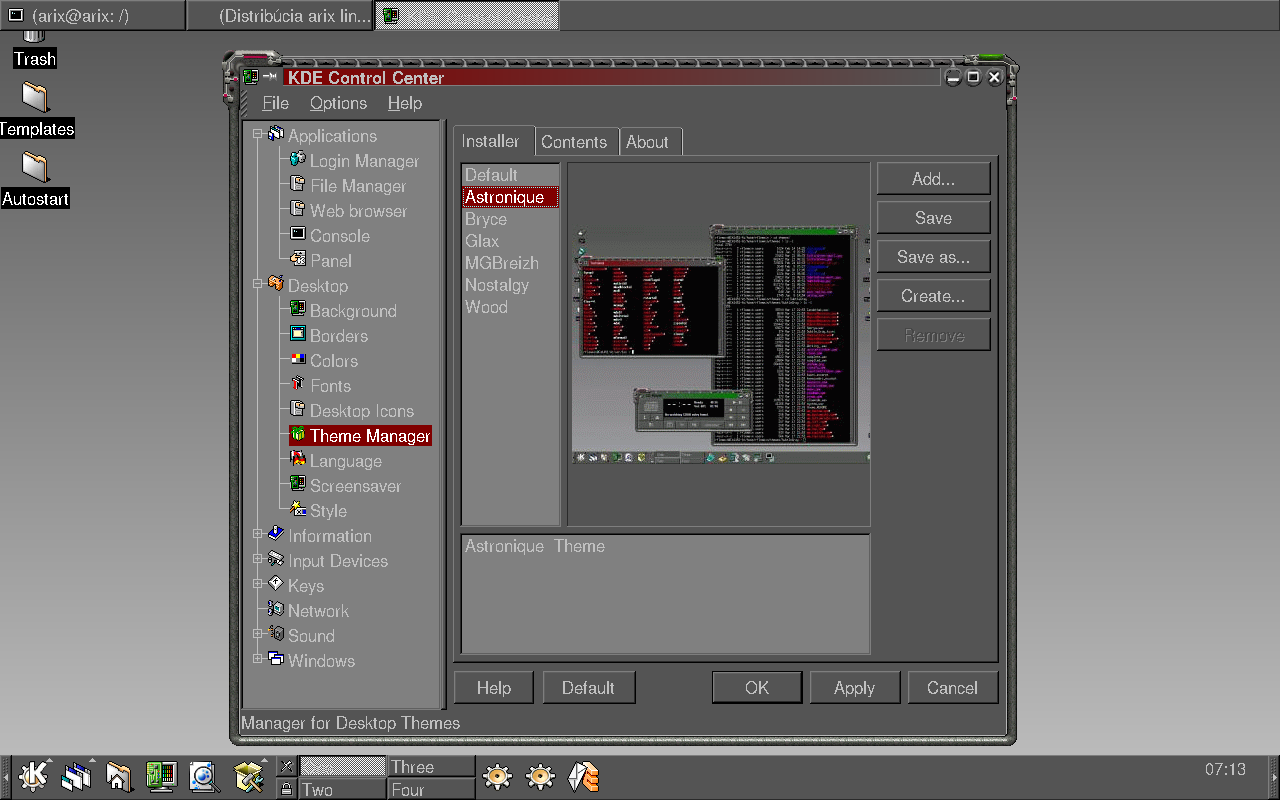Image resolution: width=1280 pixels, height=800 pixels.
Task: Click the Login Manager icon in tree
Action: click(297, 159)
